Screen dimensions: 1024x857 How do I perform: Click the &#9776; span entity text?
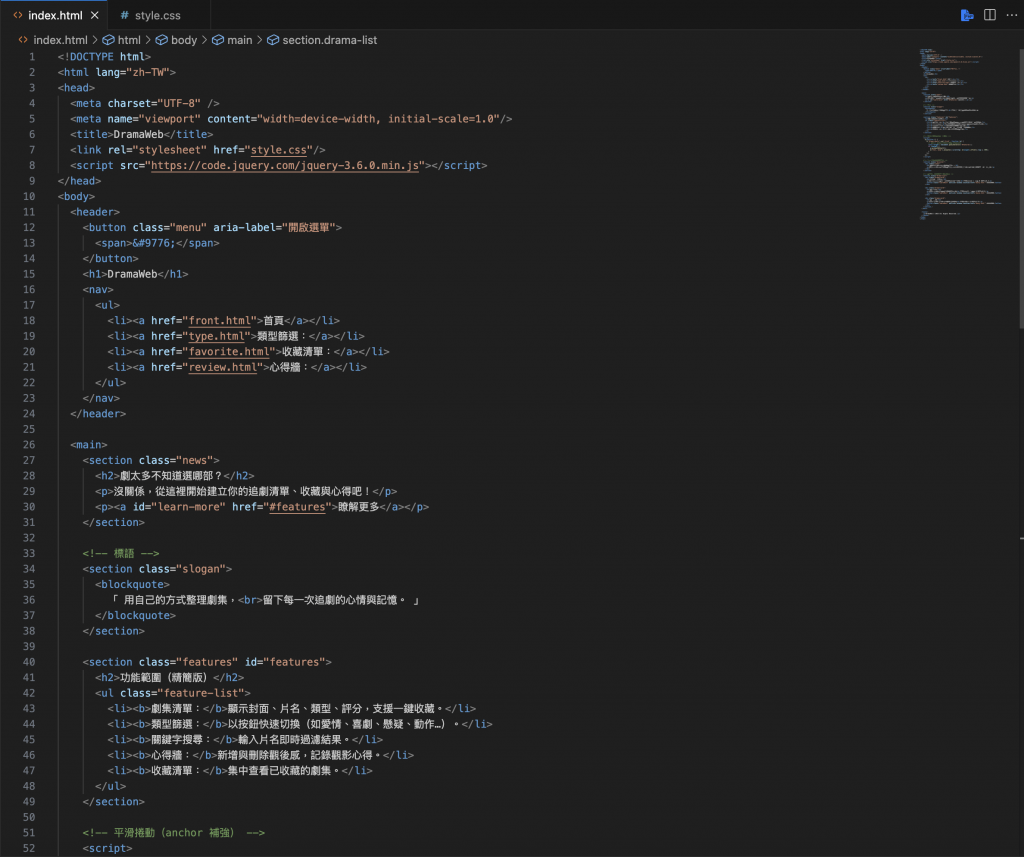click(154, 243)
